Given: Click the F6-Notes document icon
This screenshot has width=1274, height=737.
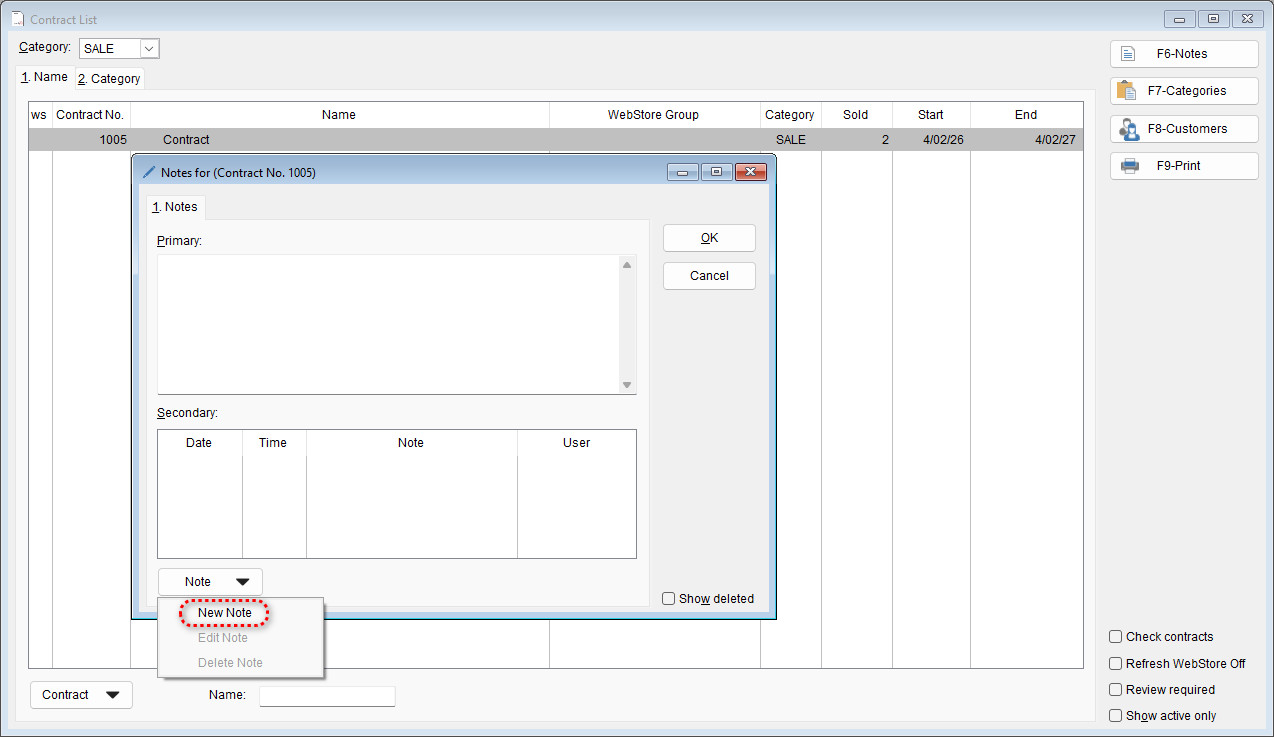Looking at the screenshot, I should [x=1128, y=54].
